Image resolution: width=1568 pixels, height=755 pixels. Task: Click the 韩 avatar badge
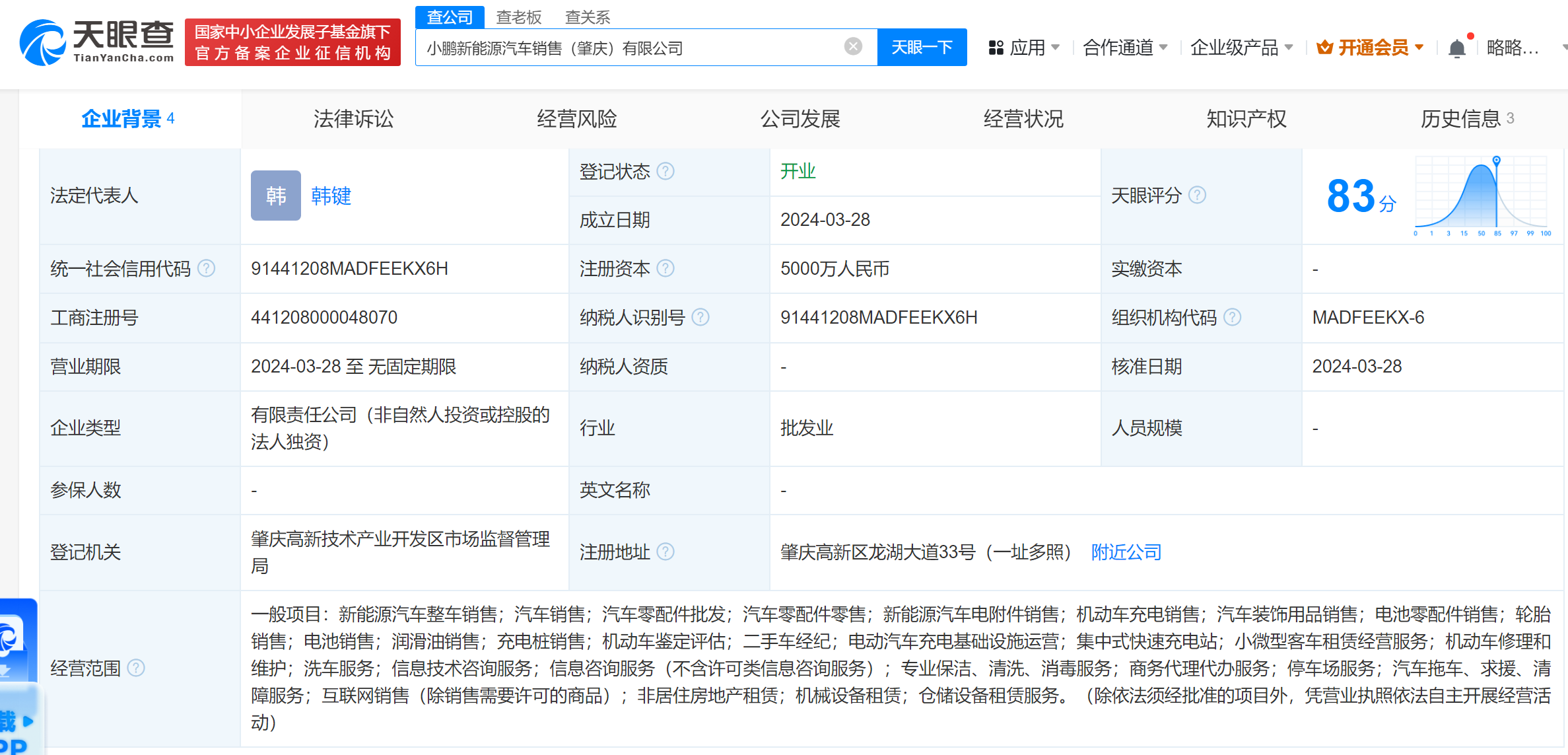275,196
